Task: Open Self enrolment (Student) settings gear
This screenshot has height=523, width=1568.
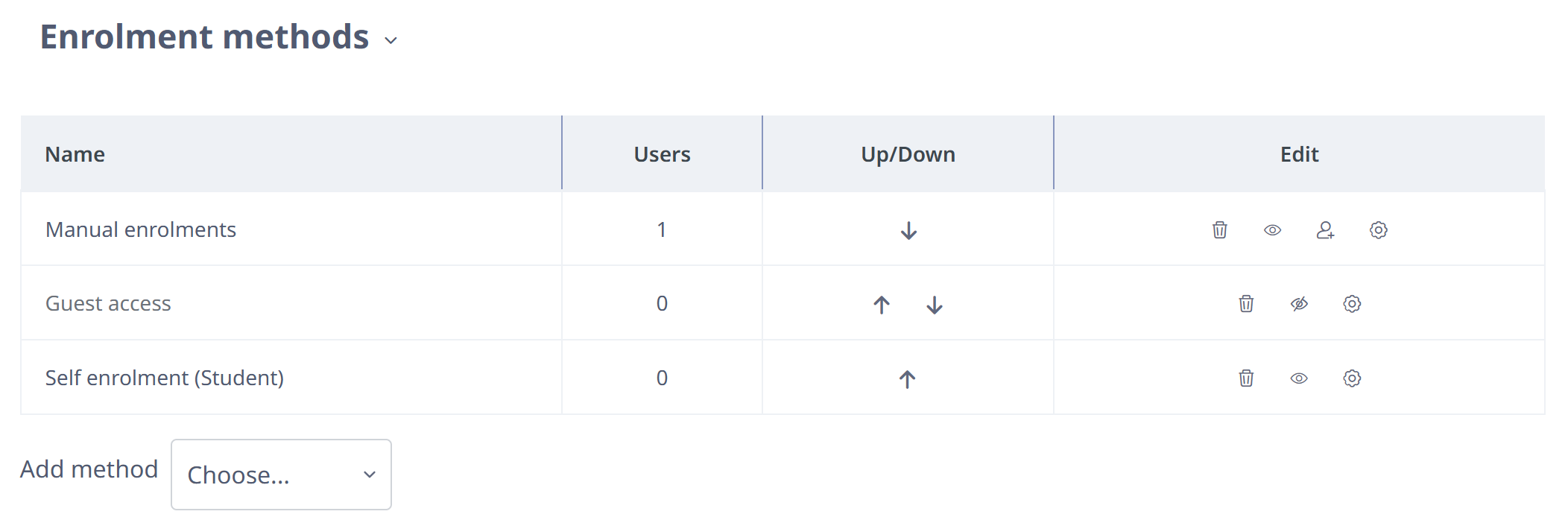Action: tap(1352, 378)
